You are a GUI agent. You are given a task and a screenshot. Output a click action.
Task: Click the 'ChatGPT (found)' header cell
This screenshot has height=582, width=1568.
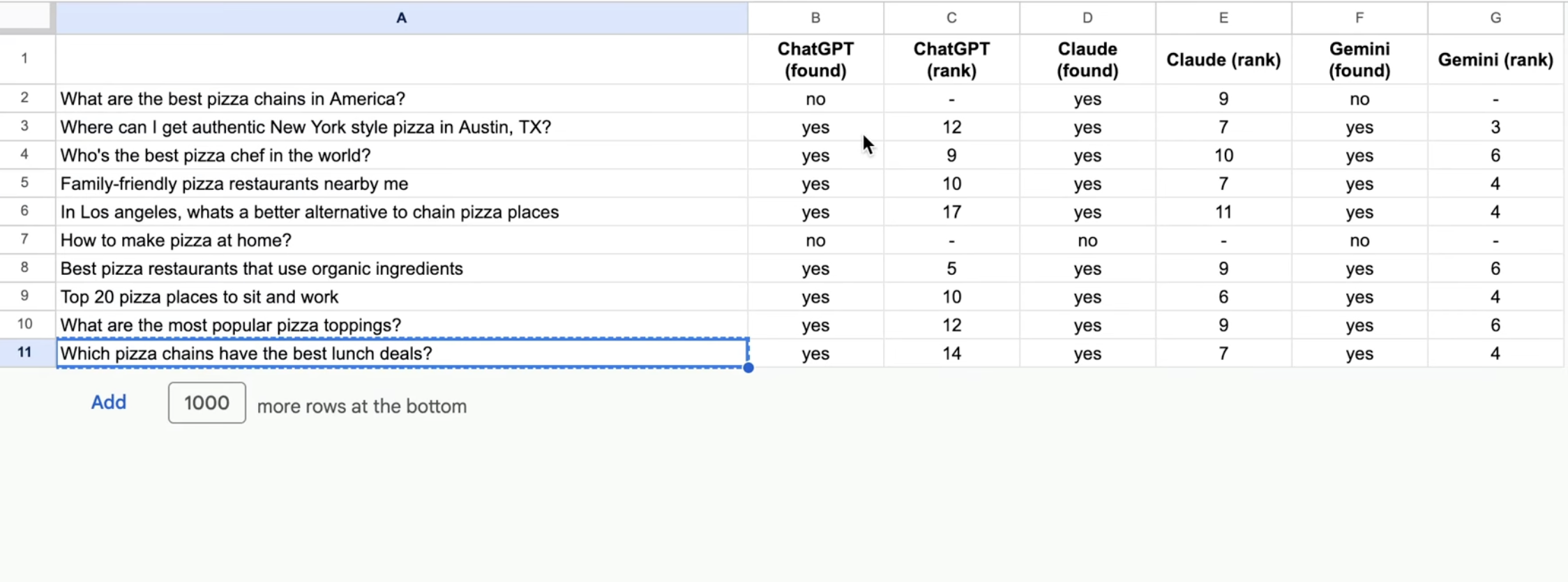[x=815, y=60]
